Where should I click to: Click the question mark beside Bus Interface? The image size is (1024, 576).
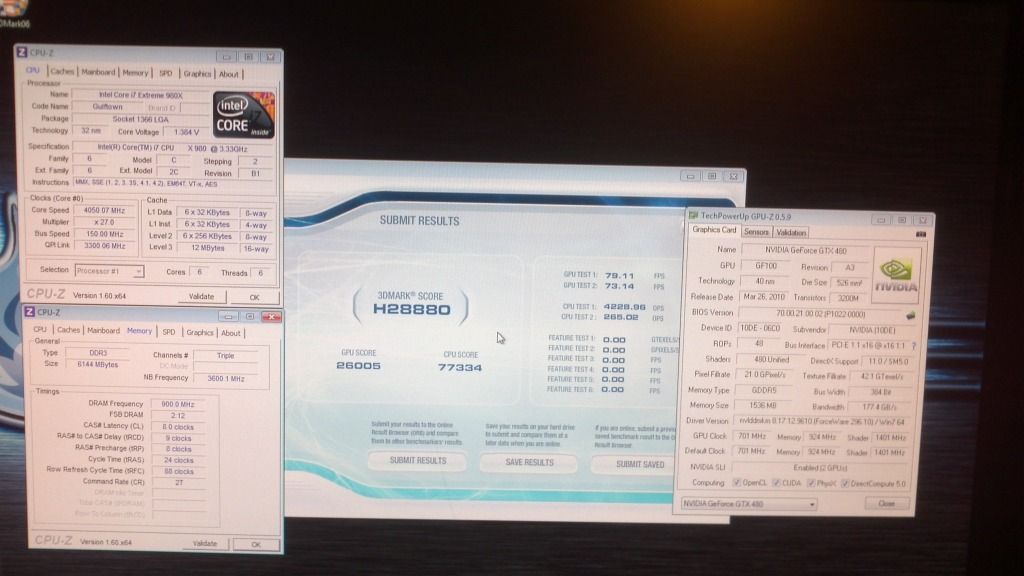[913, 345]
